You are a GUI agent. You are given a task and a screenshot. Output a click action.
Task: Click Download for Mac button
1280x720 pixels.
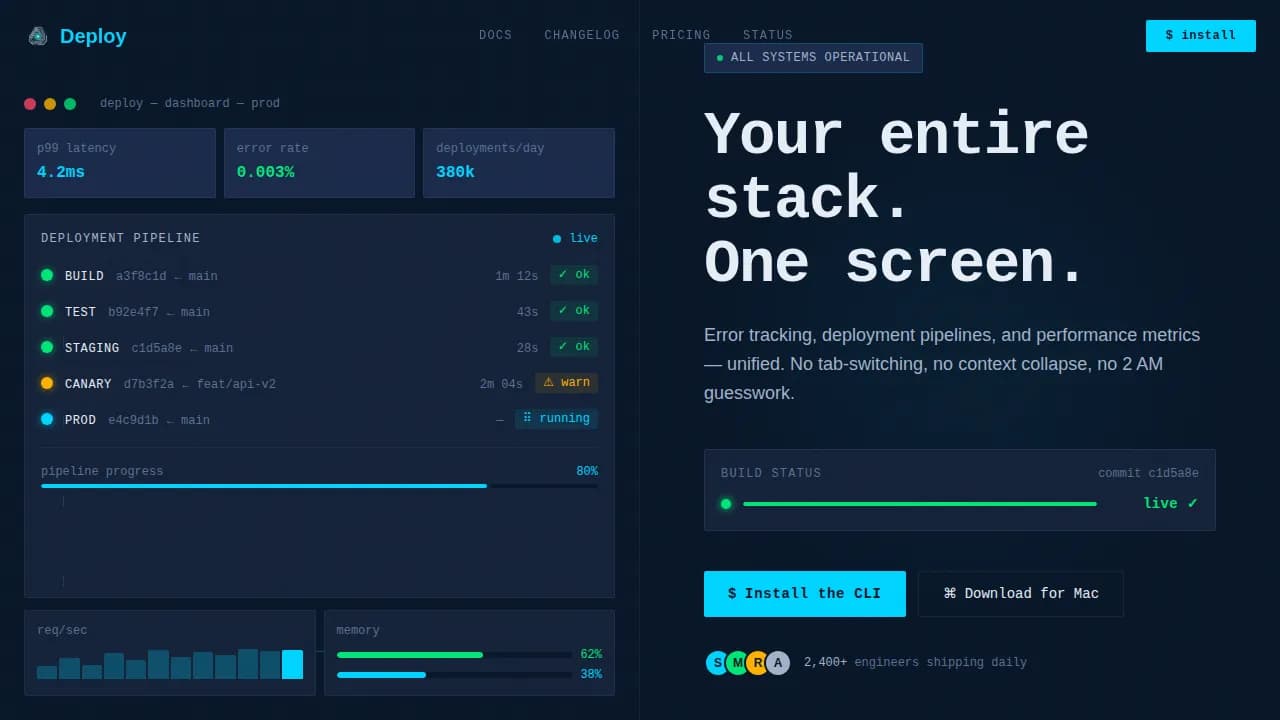(x=1020, y=594)
